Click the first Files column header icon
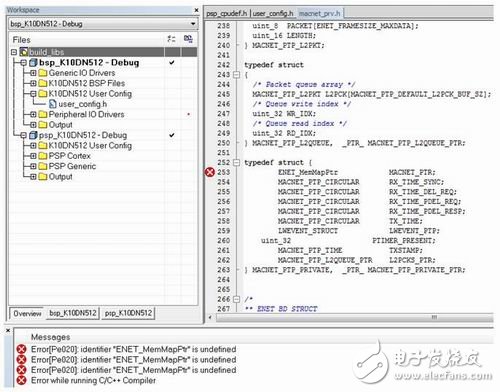Image resolution: width=500 pixels, height=392 pixels. click(x=171, y=39)
